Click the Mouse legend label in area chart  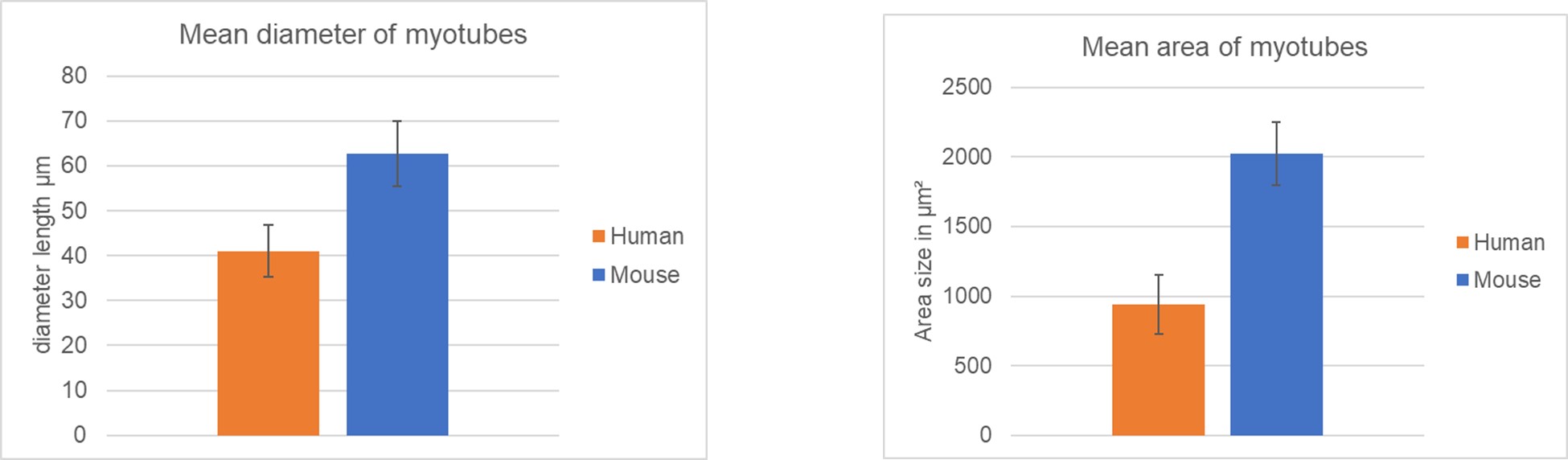click(1507, 281)
